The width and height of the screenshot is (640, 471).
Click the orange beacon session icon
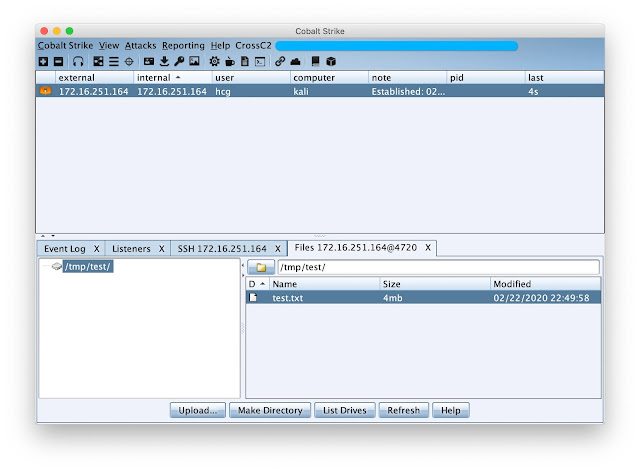[46, 91]
